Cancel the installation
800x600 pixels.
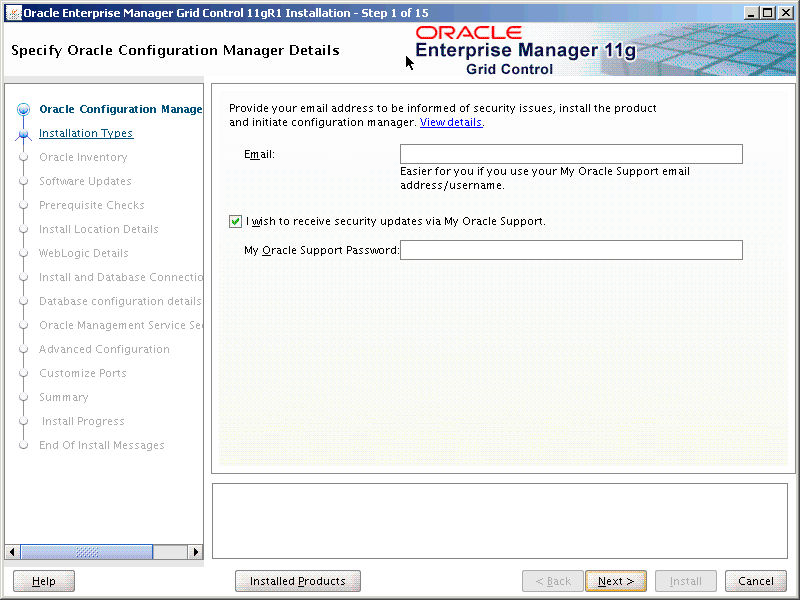756,581
